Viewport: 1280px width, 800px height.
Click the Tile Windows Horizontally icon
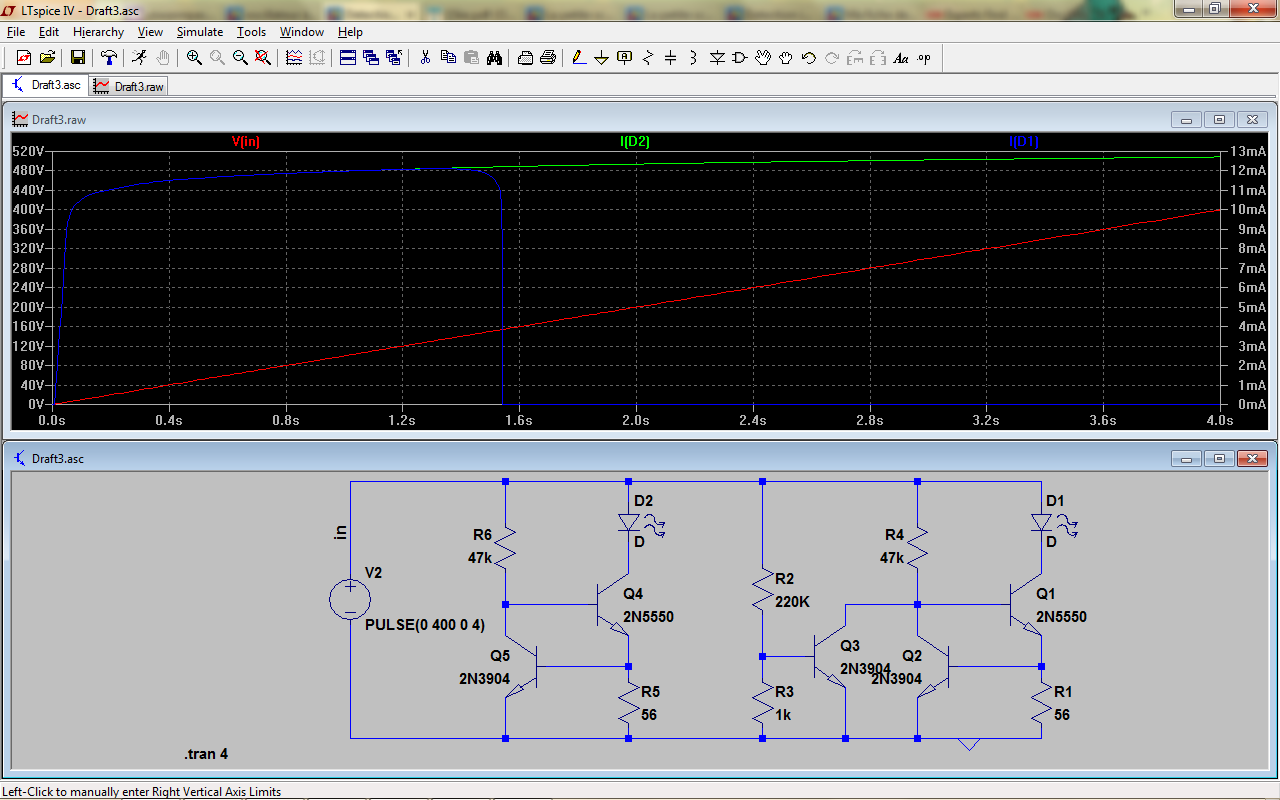click(348, 58)
